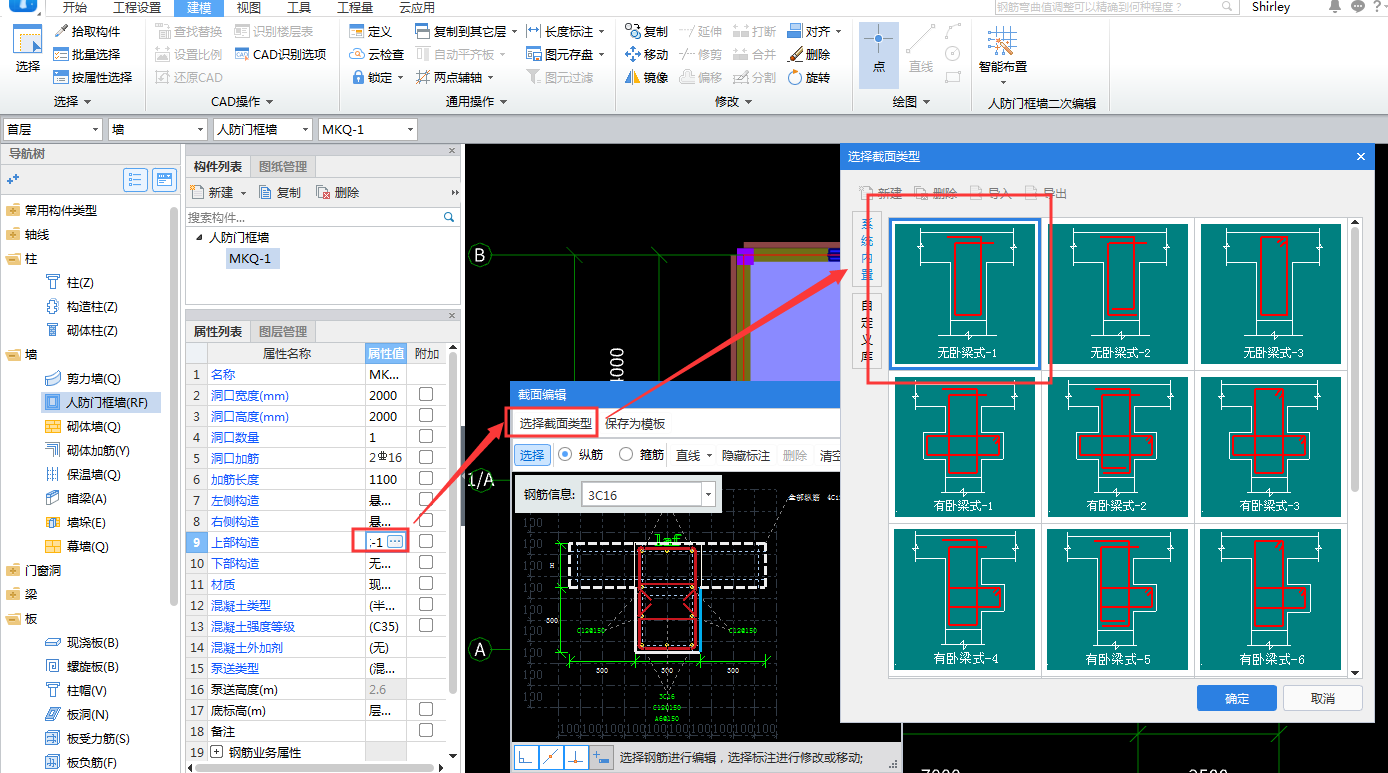Open the 钢筋信息 3C16 dropdown
Image resolution: width=1388 pixels, height=773 pixels.
709,494
